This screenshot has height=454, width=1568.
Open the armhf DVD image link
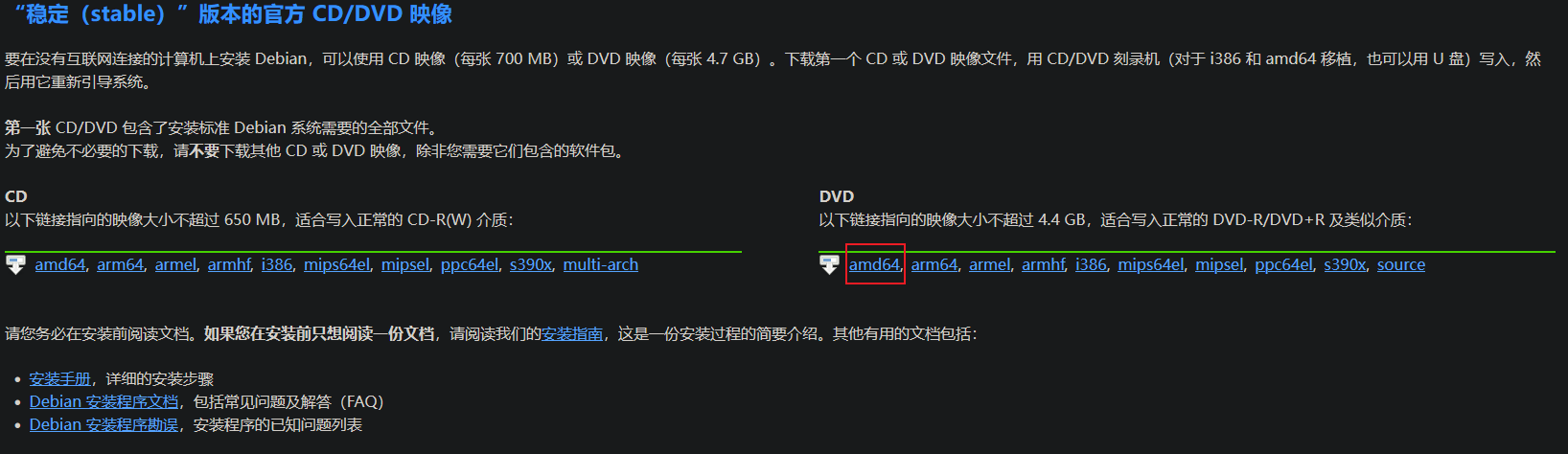point(1043,265)
